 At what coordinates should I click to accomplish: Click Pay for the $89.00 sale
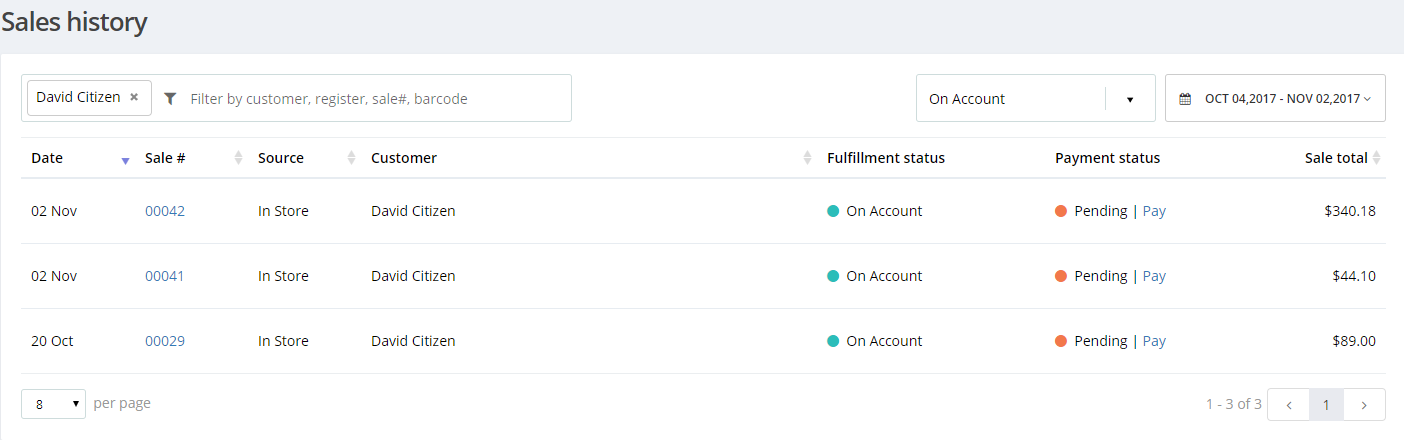pyautogui.click(x=1154, y=341)
